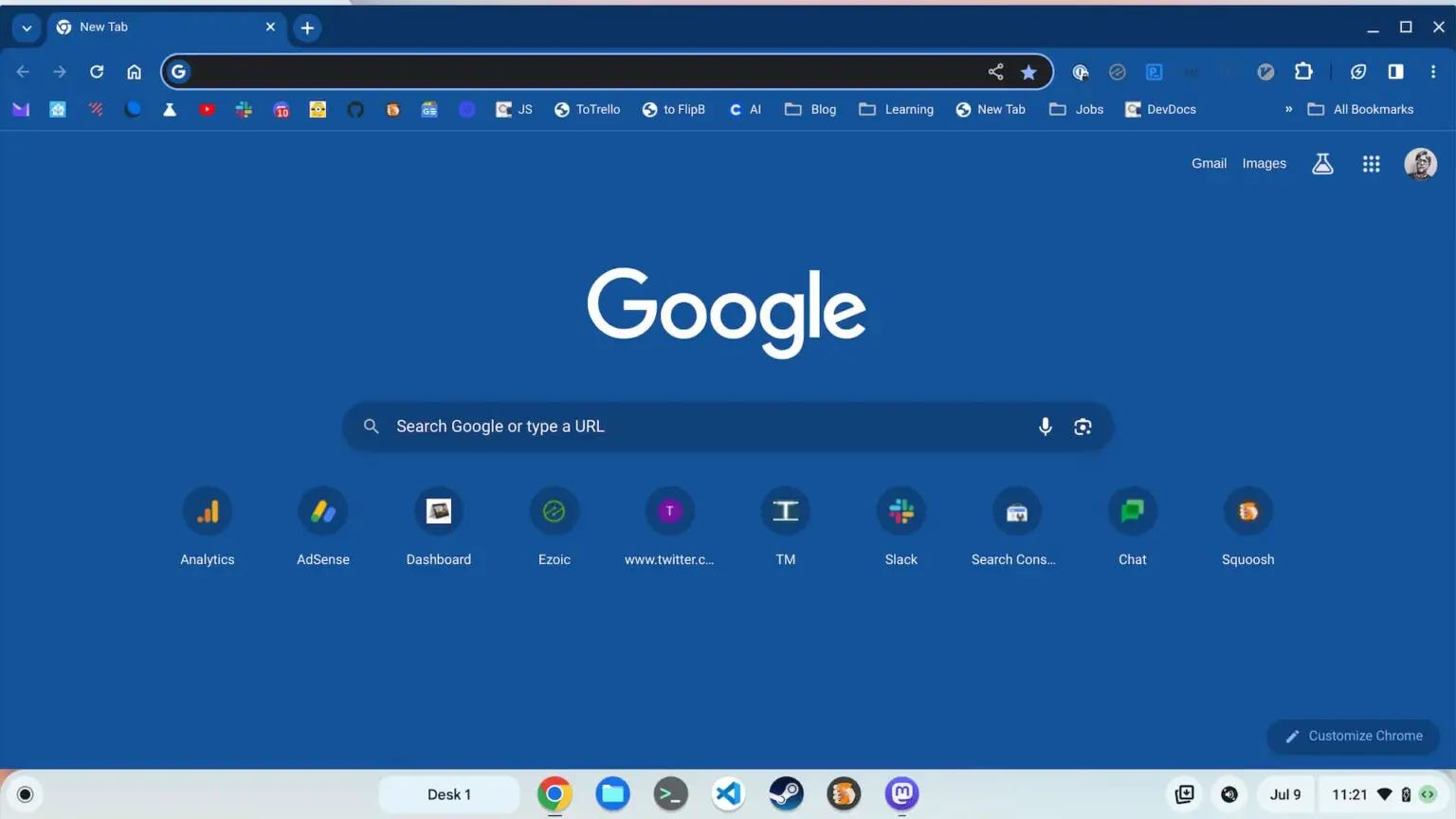
Task: Open the Dashboard shortcut
Action: [439, 526]
